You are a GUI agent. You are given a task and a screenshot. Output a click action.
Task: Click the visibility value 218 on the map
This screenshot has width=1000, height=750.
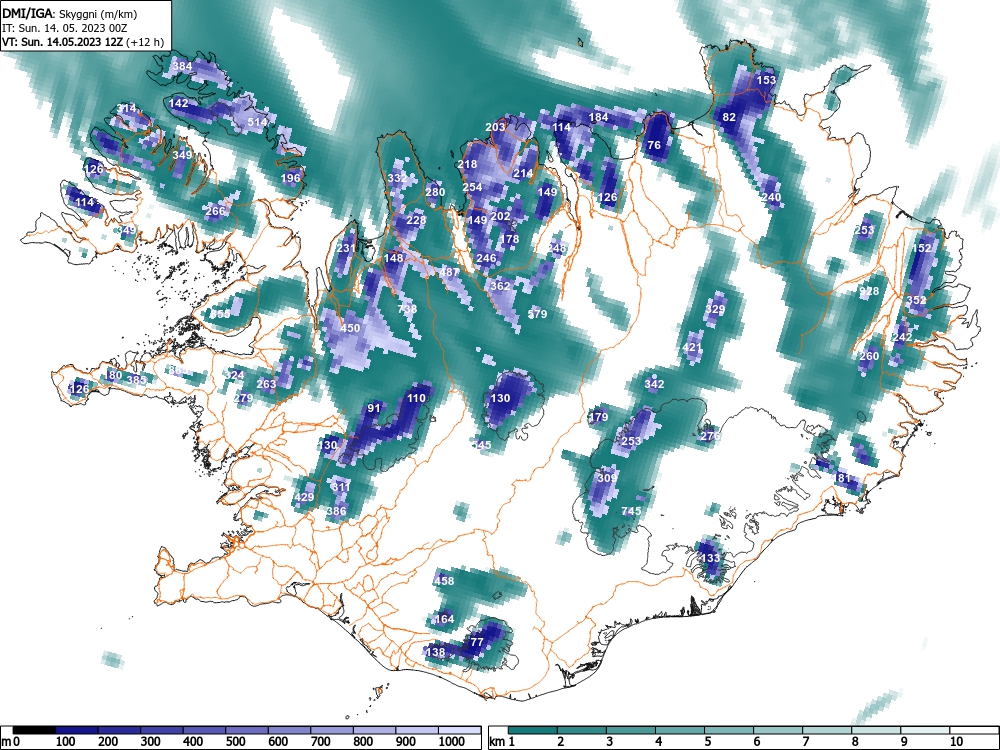[x=467, y=164]
